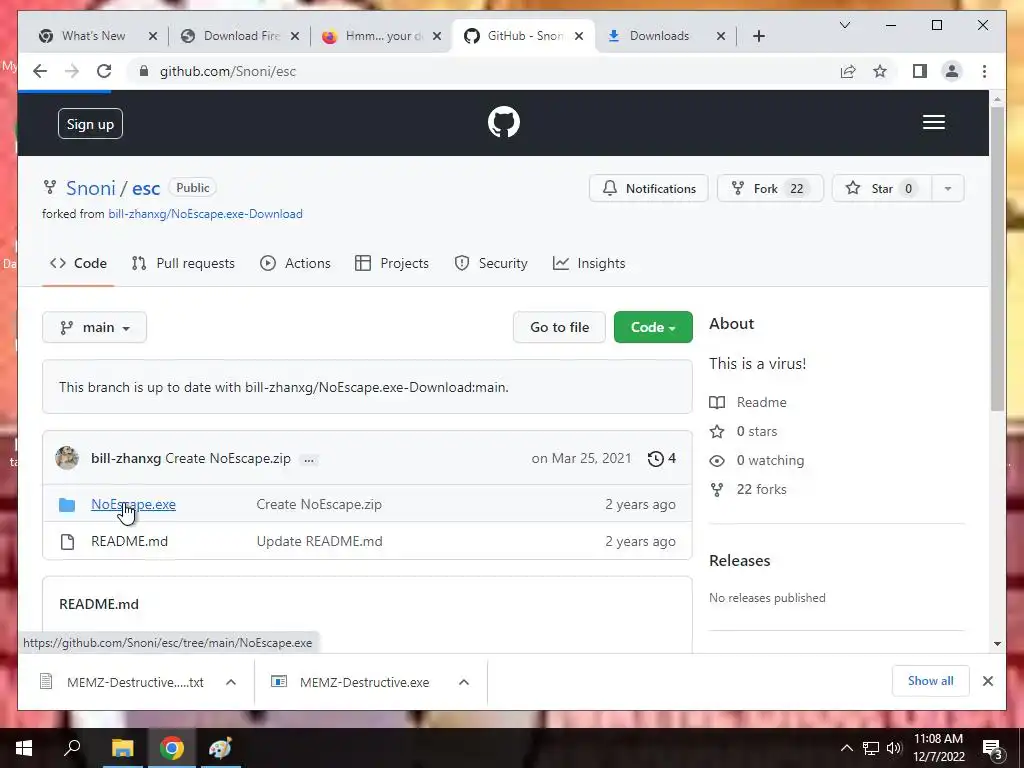Open the esc repository link
This screenshot has width=1024, height=768.
pyautogui.click(x=146, y=188)
